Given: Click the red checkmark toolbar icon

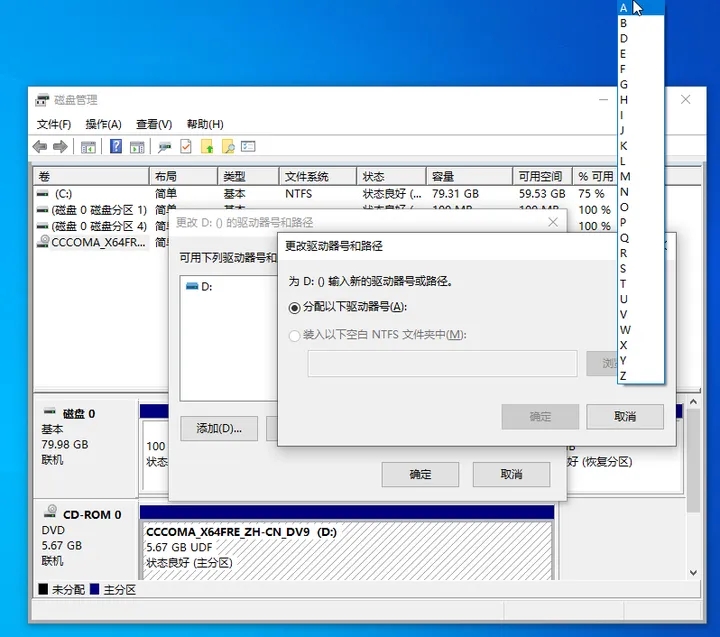Looking at the screenshot, I should 186,147.
